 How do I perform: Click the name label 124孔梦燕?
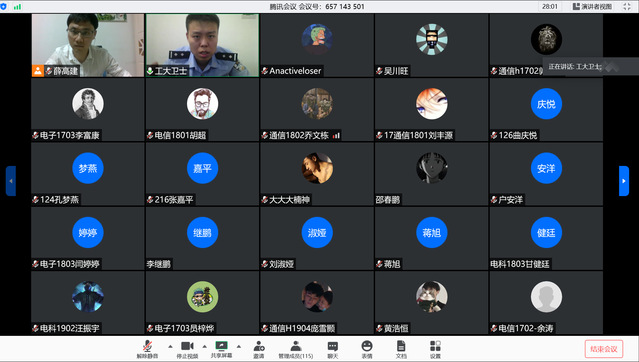[59, 200]
